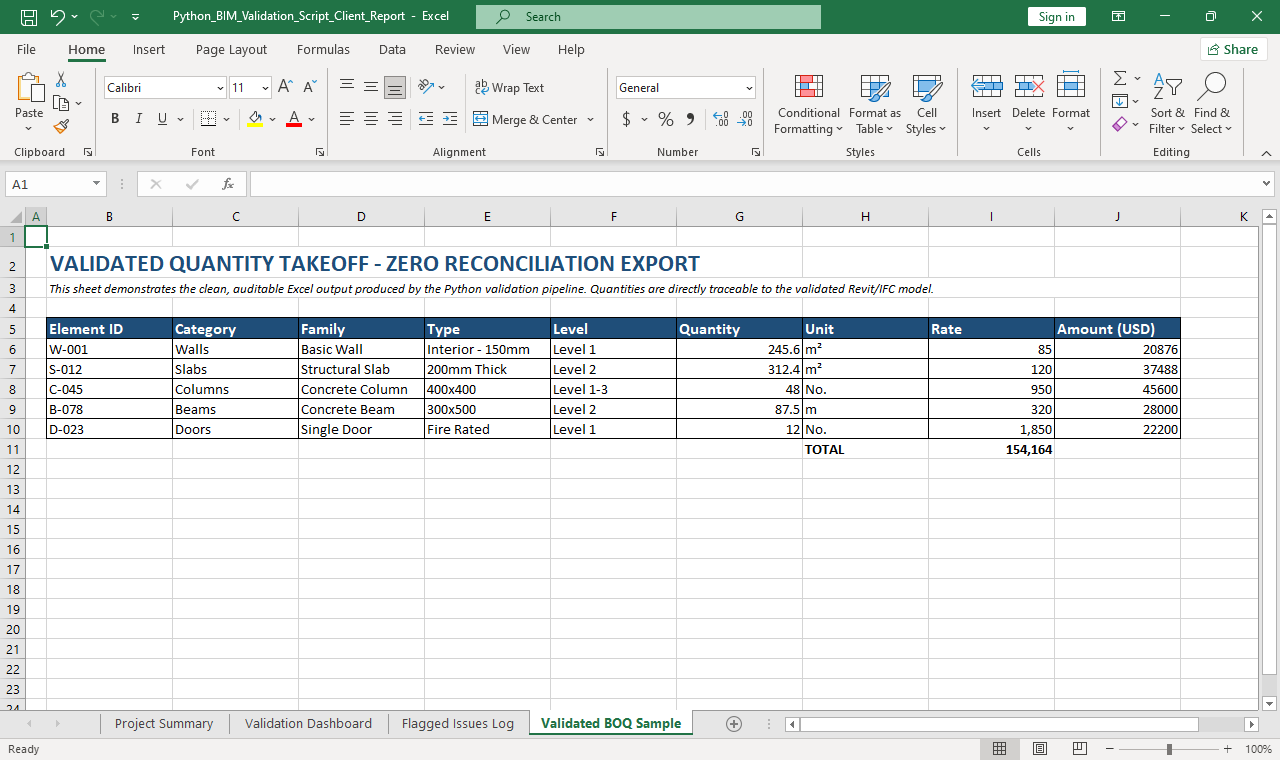Click the AutoSum sigma icon
1280x760 pixels.
[x=1120, y=78]
